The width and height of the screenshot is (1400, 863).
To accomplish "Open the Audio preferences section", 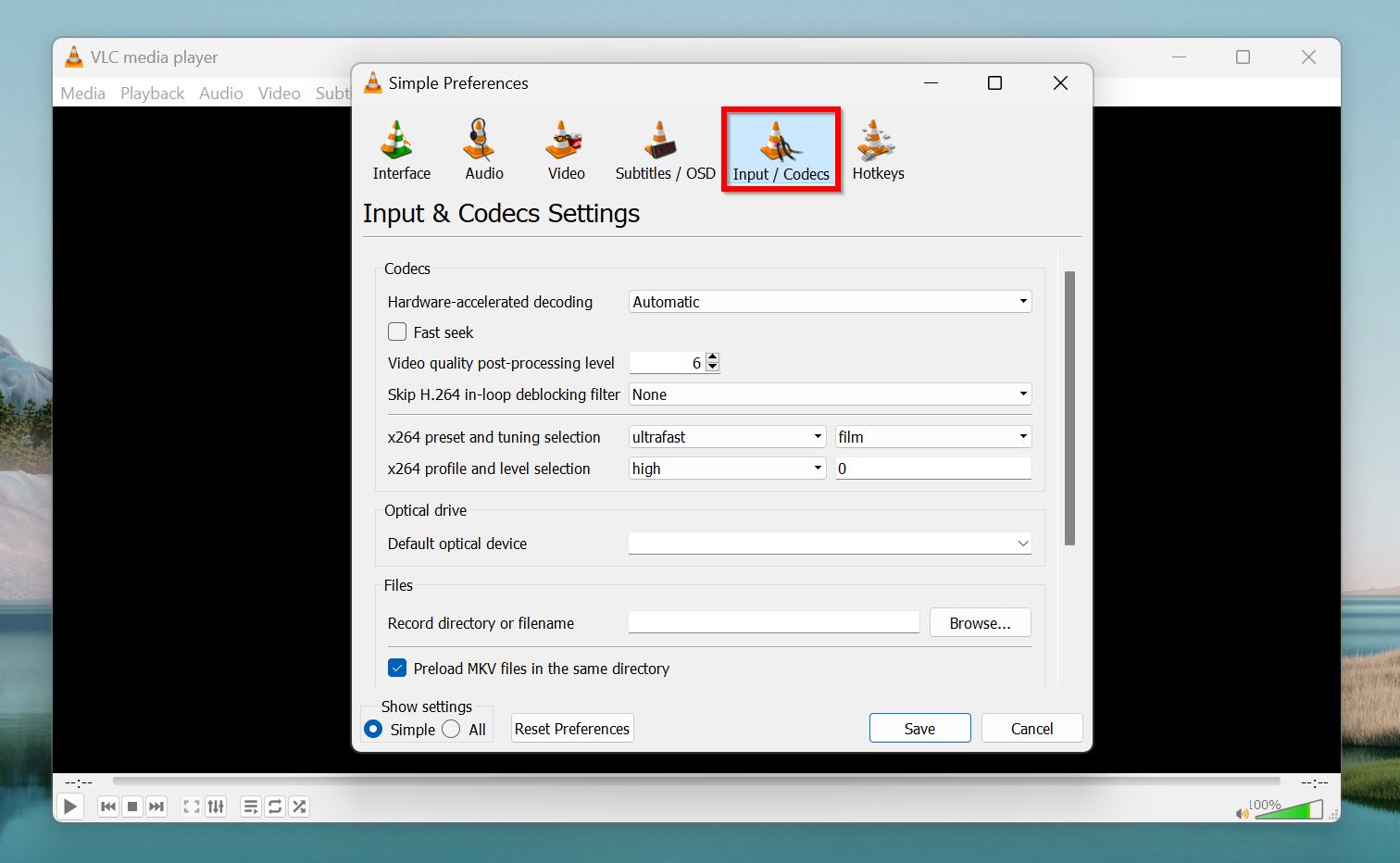I will pyautogui.click(x=482, y=148).
